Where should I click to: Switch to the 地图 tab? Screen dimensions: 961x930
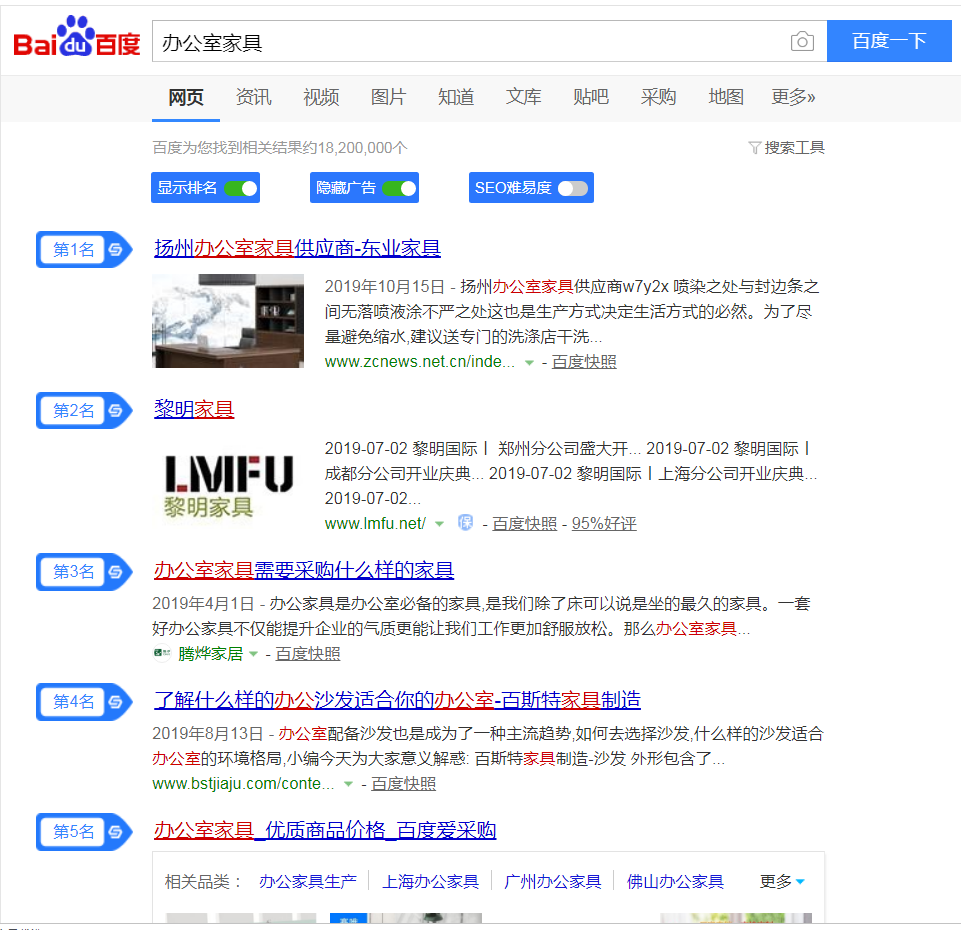(726, 97)
